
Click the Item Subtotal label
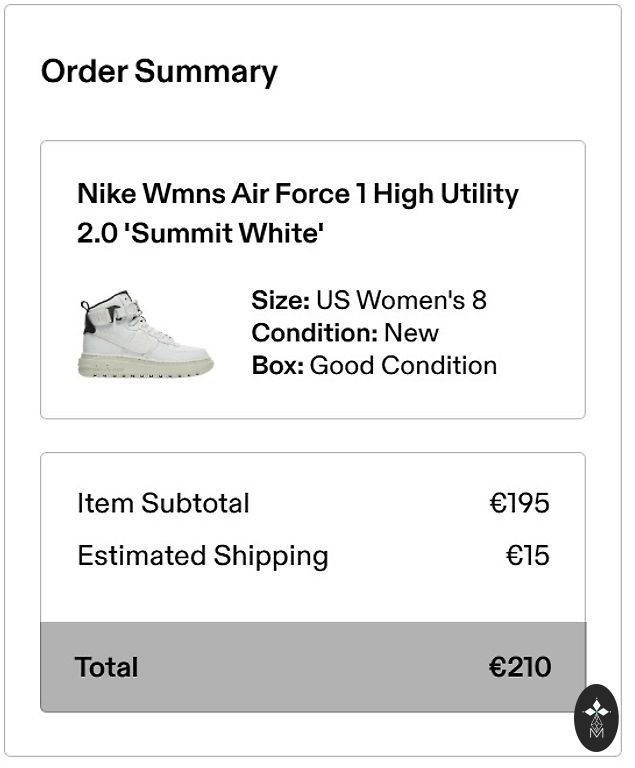point(163,503)
